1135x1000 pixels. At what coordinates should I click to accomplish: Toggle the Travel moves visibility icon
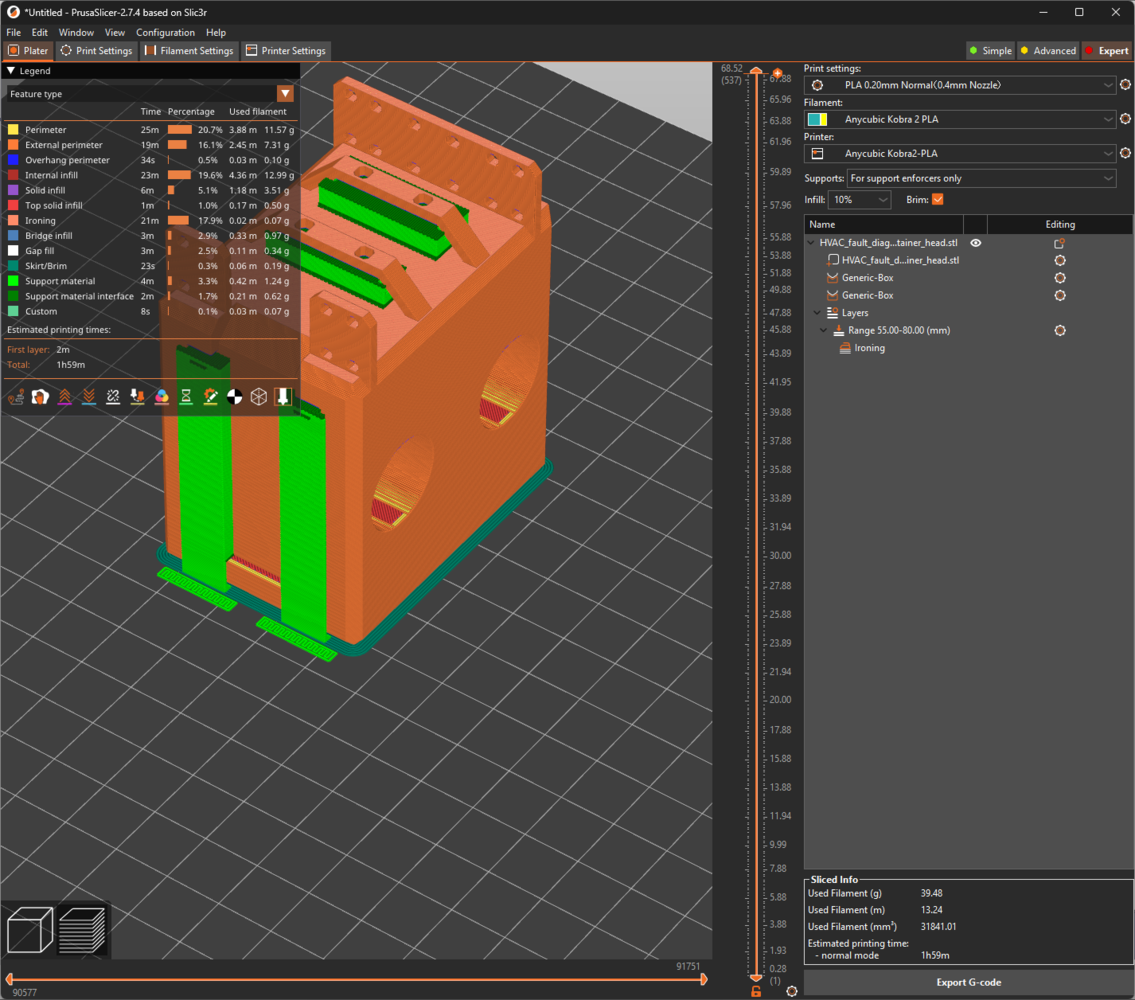16,397
